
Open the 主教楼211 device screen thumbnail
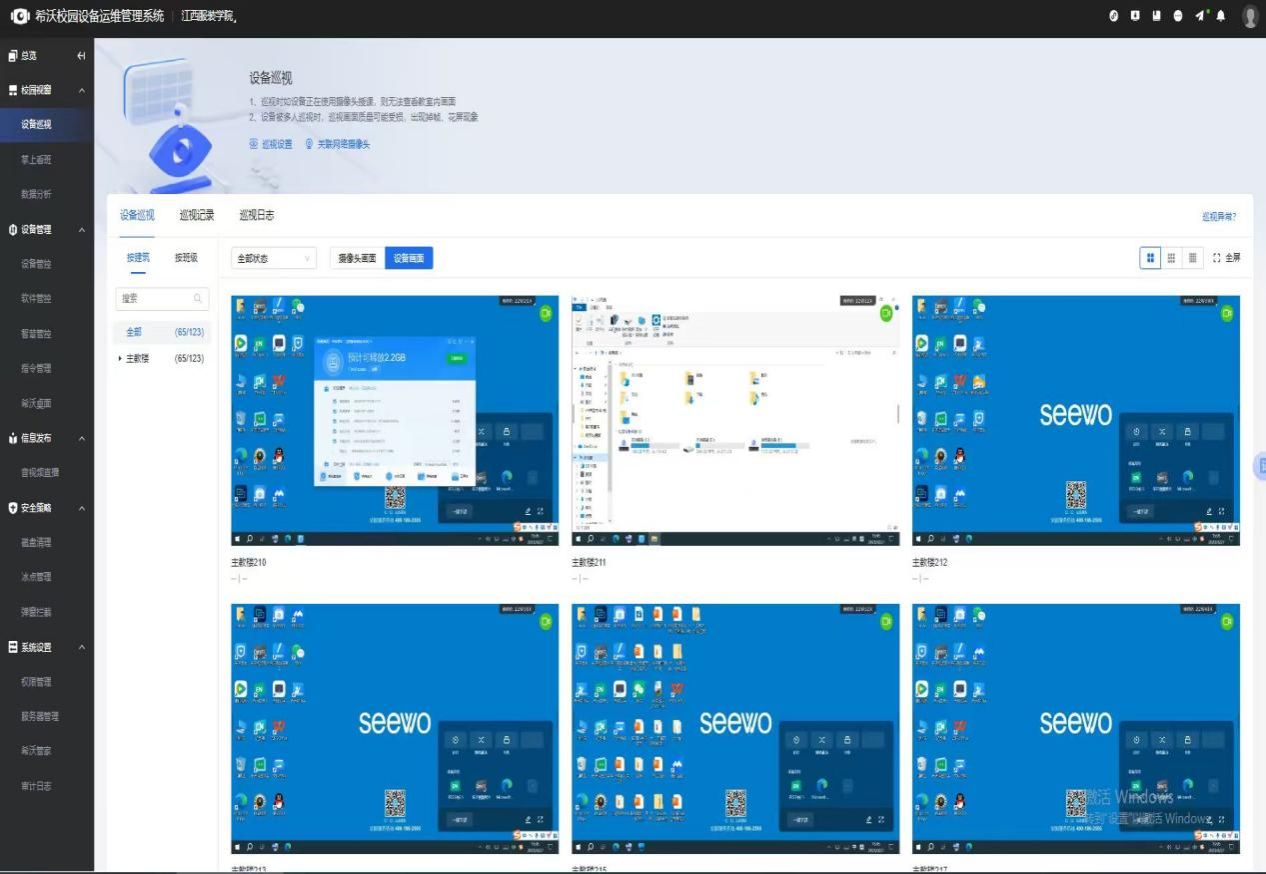pyautogui.click(x=735, y=420)
